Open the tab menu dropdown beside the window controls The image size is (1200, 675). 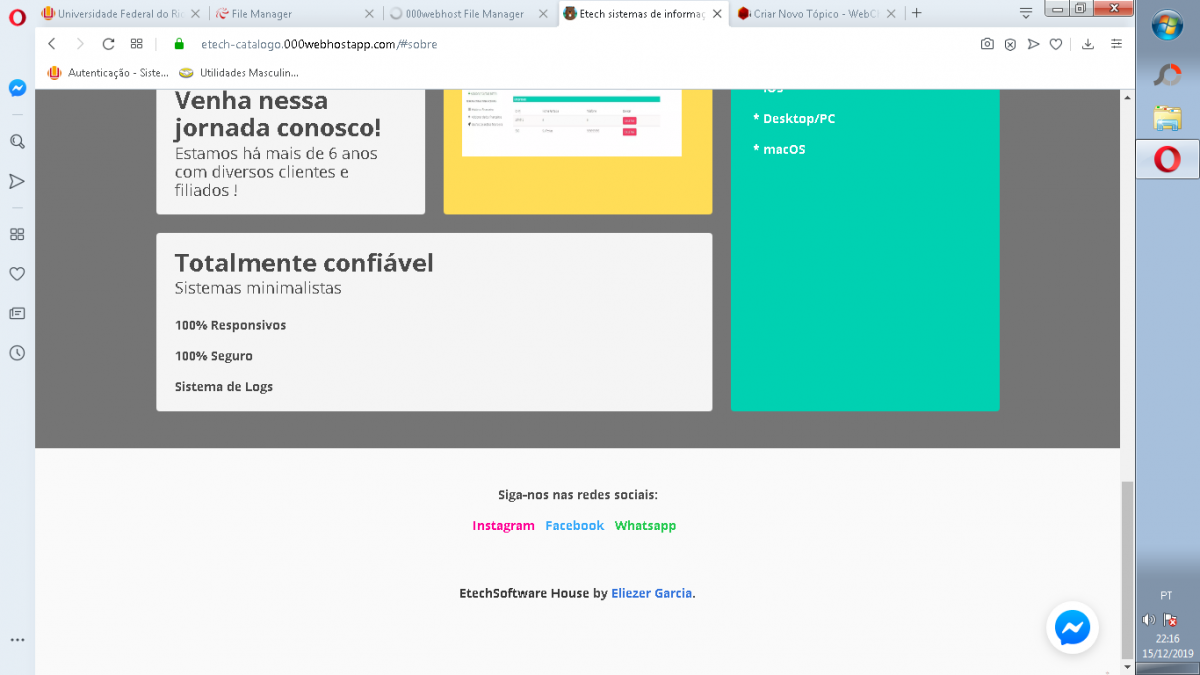[x=1026, y=13]
